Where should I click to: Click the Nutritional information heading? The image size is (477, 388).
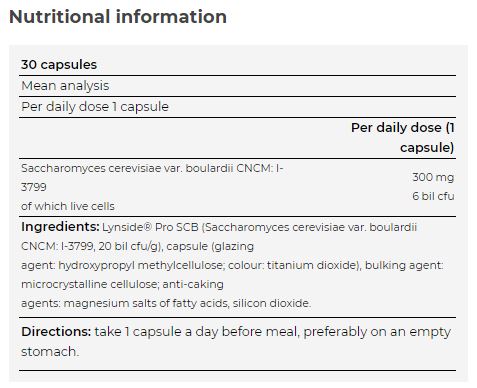pos(118,17)
